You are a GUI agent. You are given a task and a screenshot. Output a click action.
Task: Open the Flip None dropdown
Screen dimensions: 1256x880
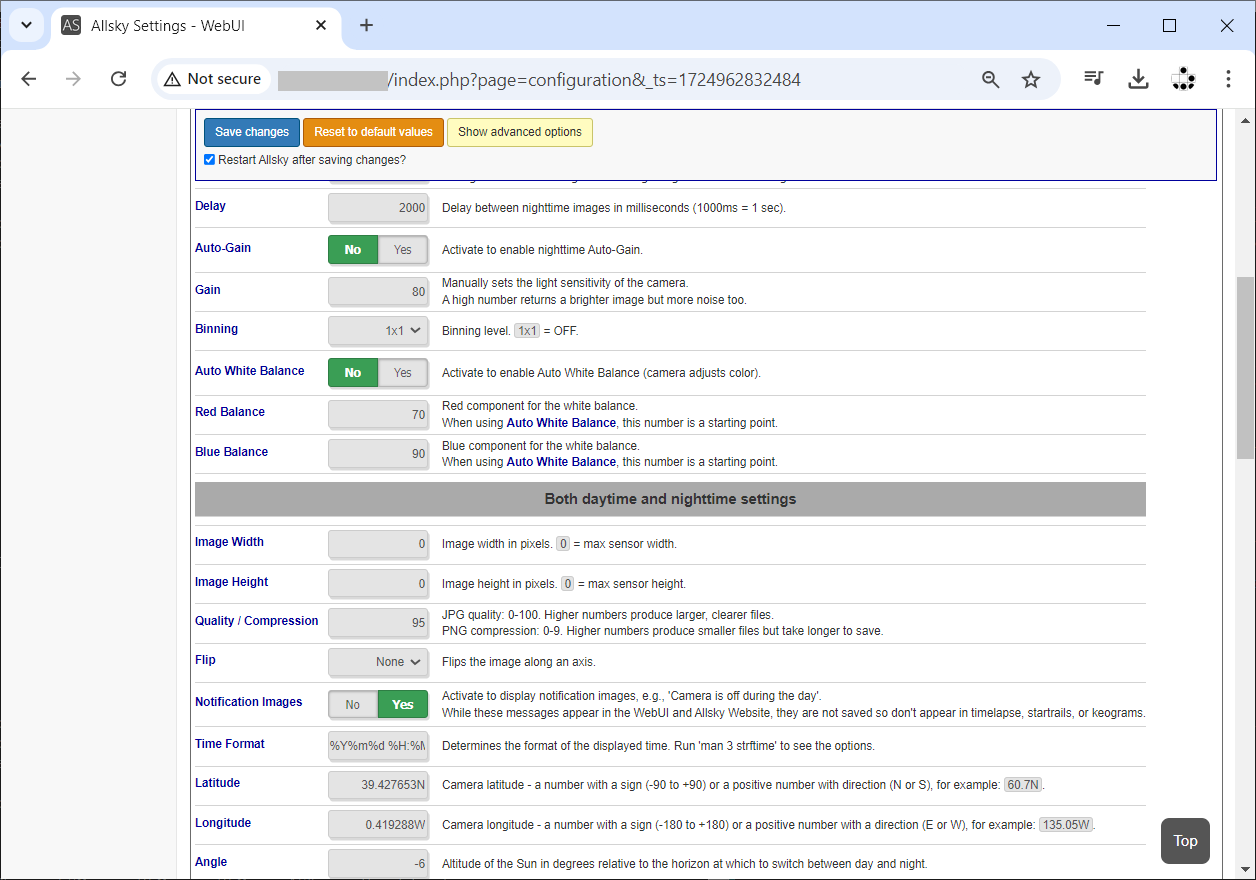[x=378, y=662]
